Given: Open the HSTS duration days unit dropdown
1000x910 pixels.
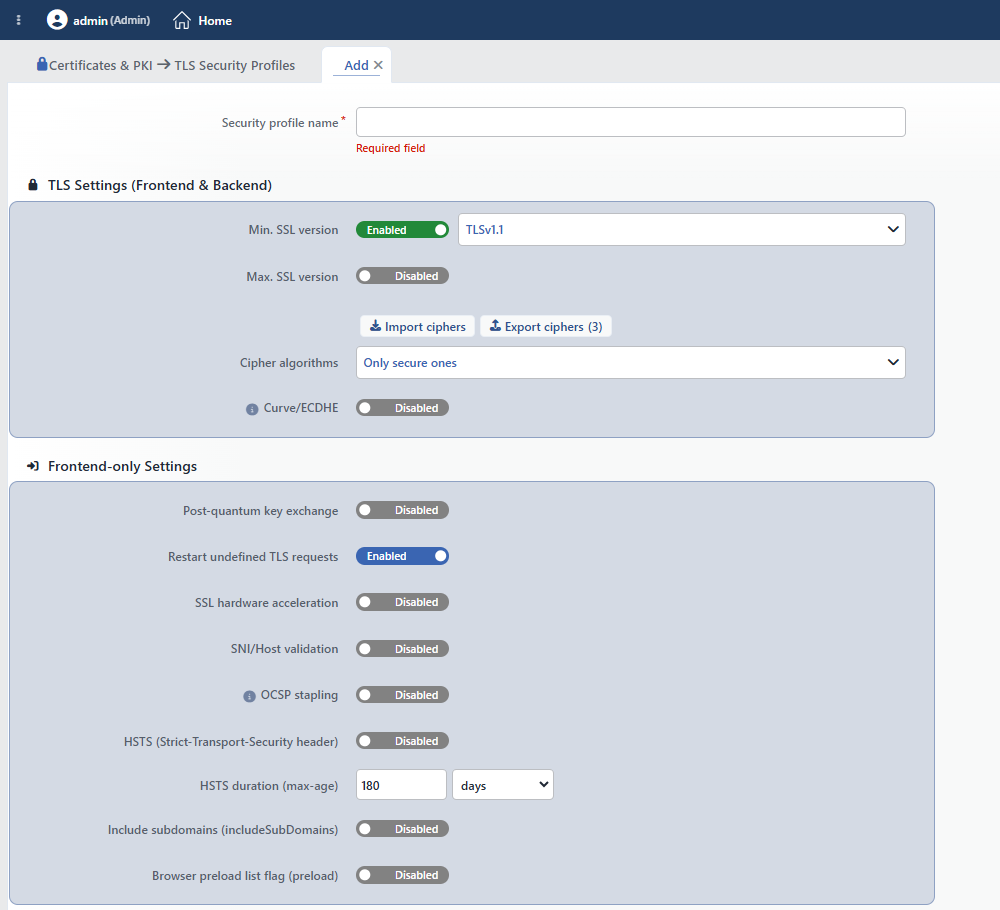Looking at the screenshot, I should pos(503,785).
